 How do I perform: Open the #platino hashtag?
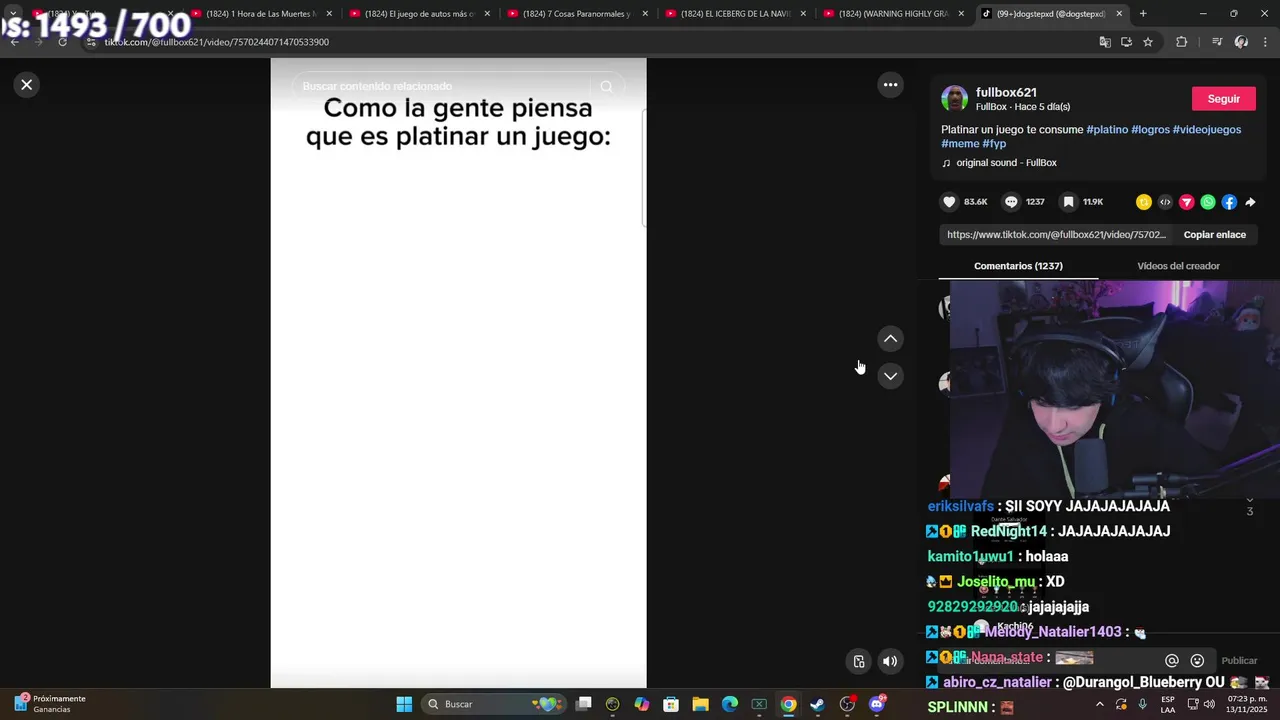pyautogui.click(x=1107, y=130)
